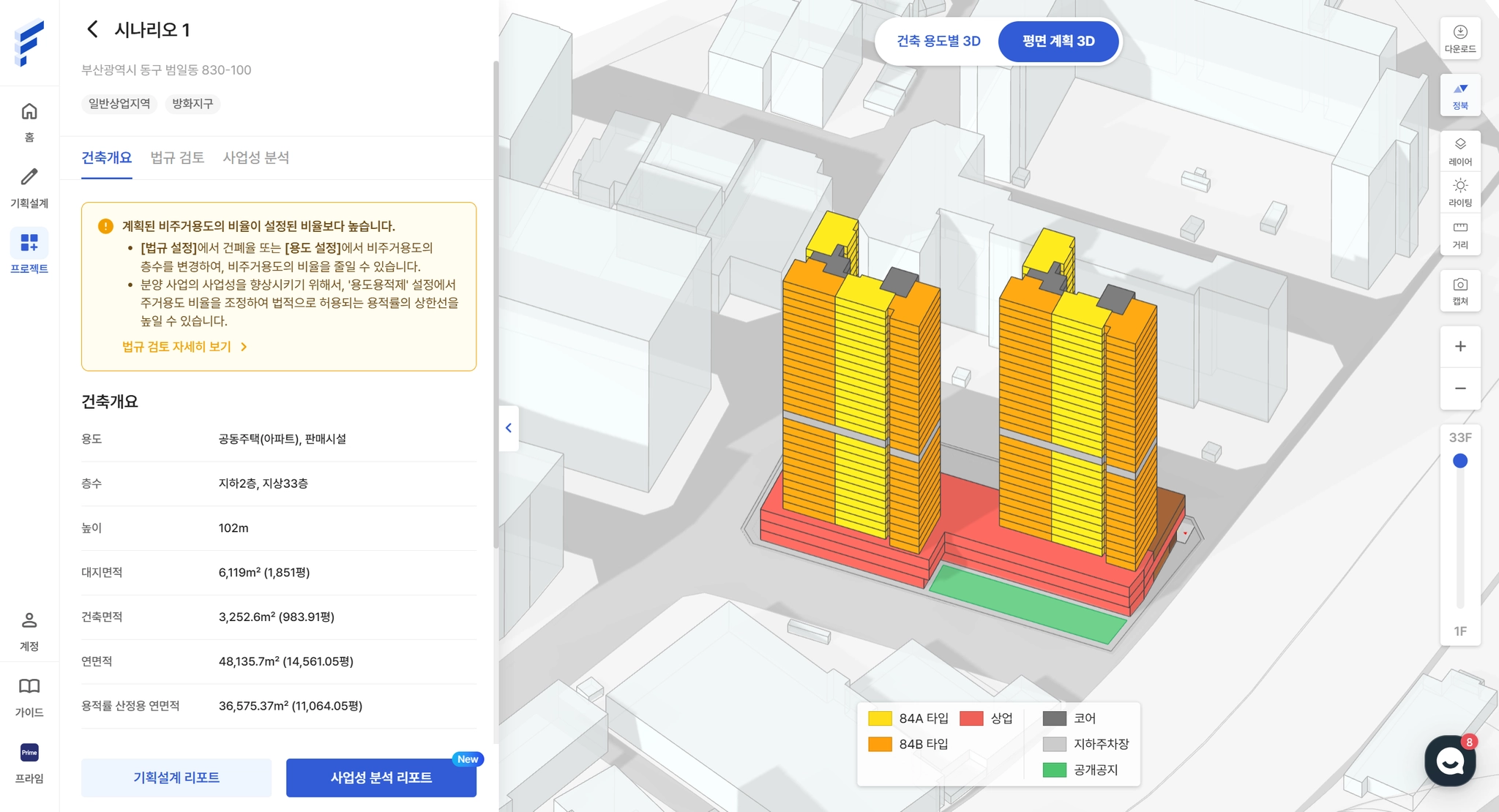This screenshot has width=1499, height=812.
Task: Switch to the 법규 검토 tab
Action: click(177, 158)
